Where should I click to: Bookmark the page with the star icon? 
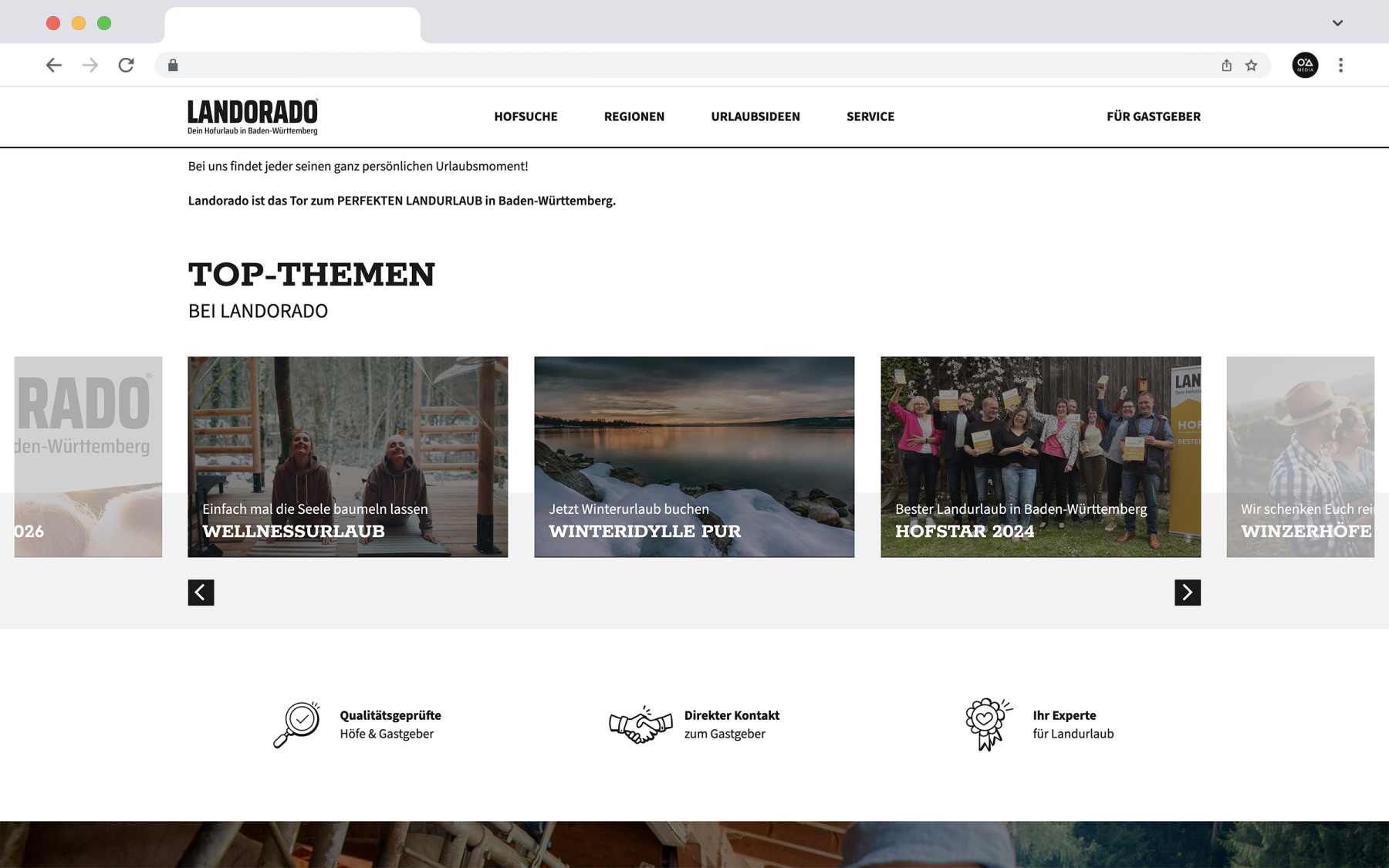point(1252,66)
